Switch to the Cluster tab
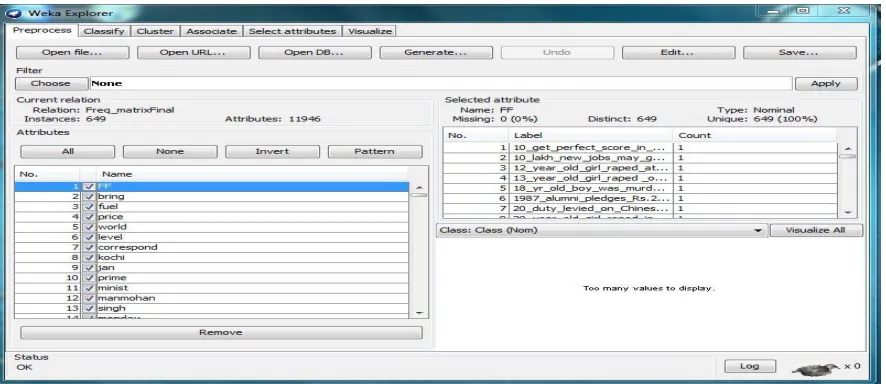This screenshot has height=384, width=886. pos(155,32)
